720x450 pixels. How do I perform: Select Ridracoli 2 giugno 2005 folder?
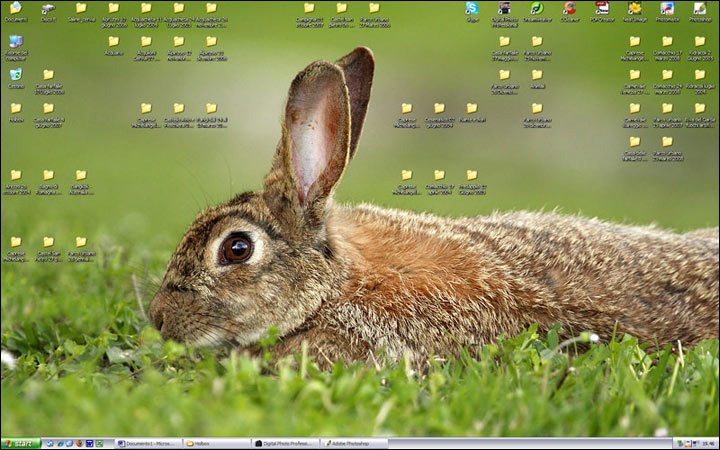pos(699,48)
